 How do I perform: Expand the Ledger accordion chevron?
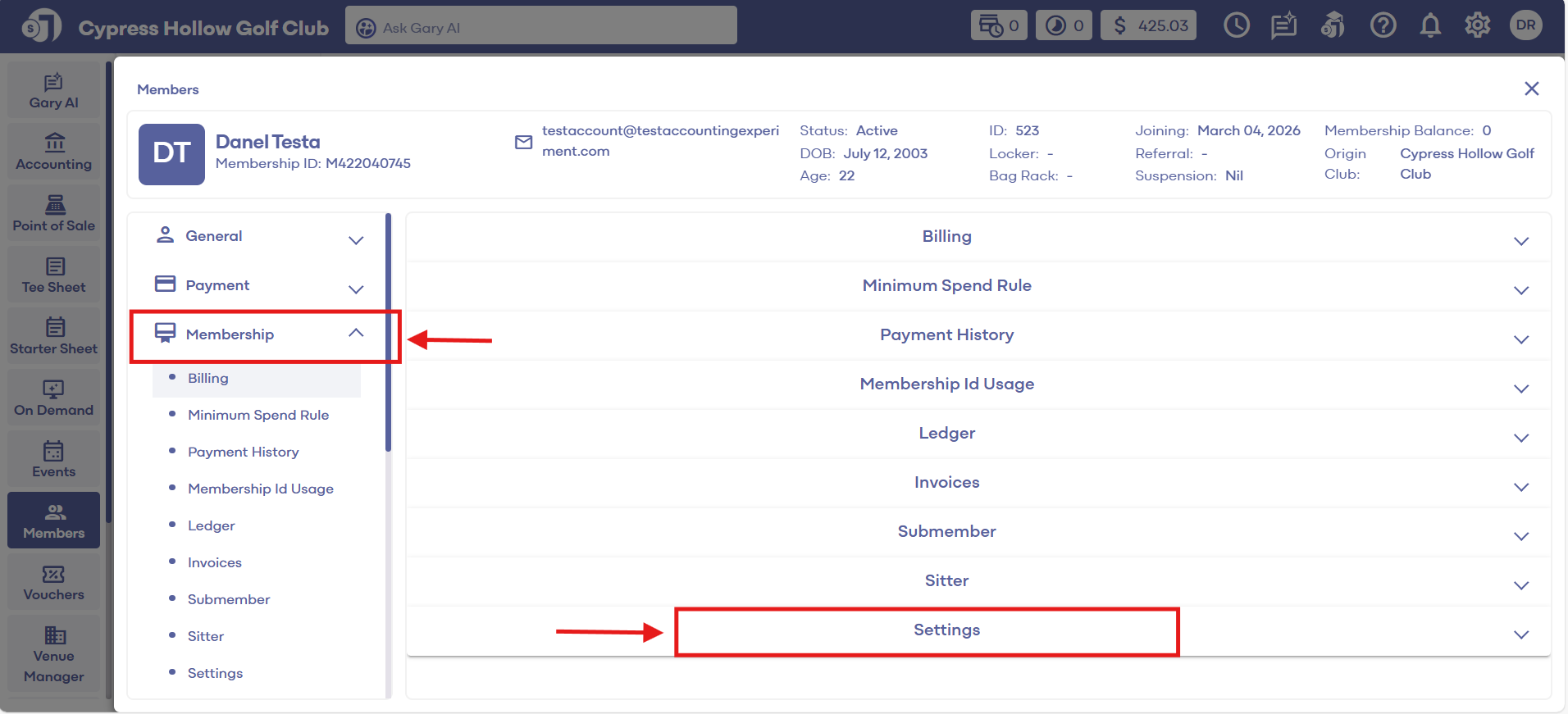[1521, 438]
